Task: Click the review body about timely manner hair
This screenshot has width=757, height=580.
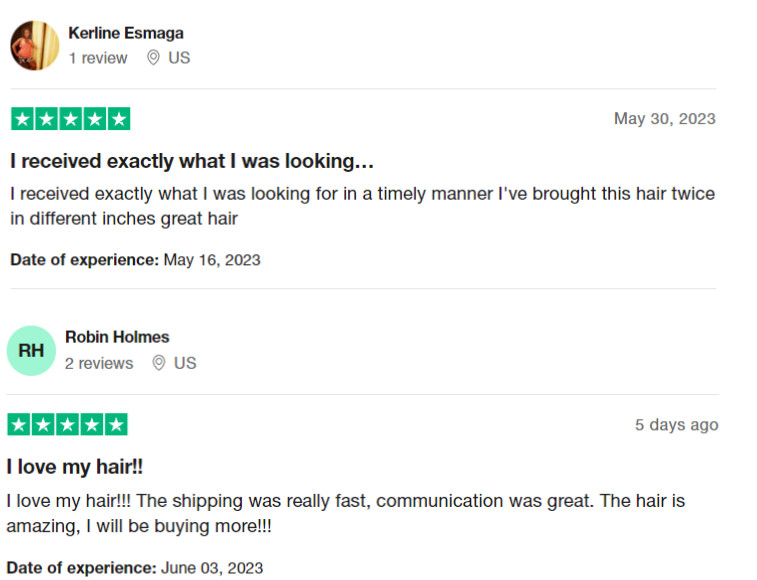Action: click(363, 206)
